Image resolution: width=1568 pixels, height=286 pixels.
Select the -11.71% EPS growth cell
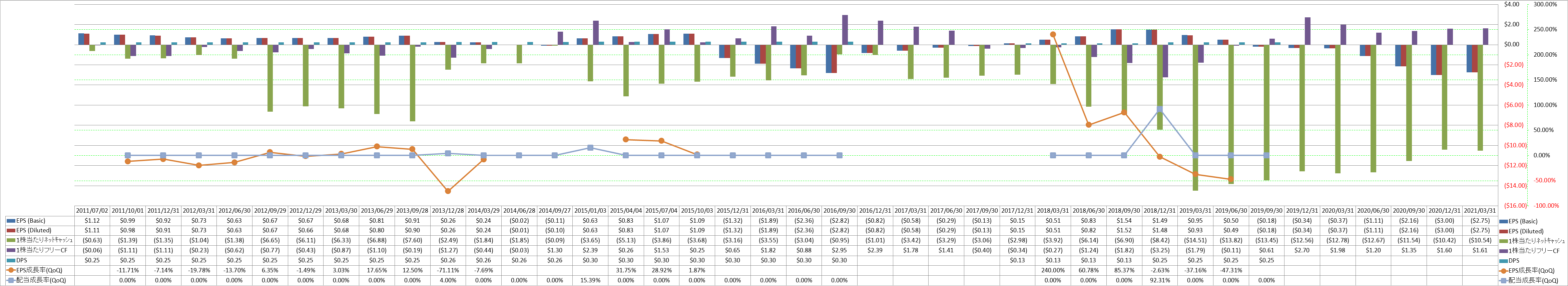coord(127,270)
